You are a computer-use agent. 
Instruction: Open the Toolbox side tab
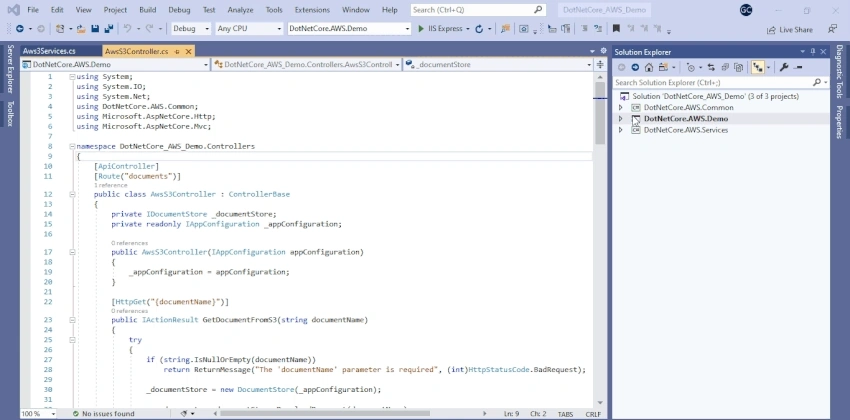(x=10, y=113)
